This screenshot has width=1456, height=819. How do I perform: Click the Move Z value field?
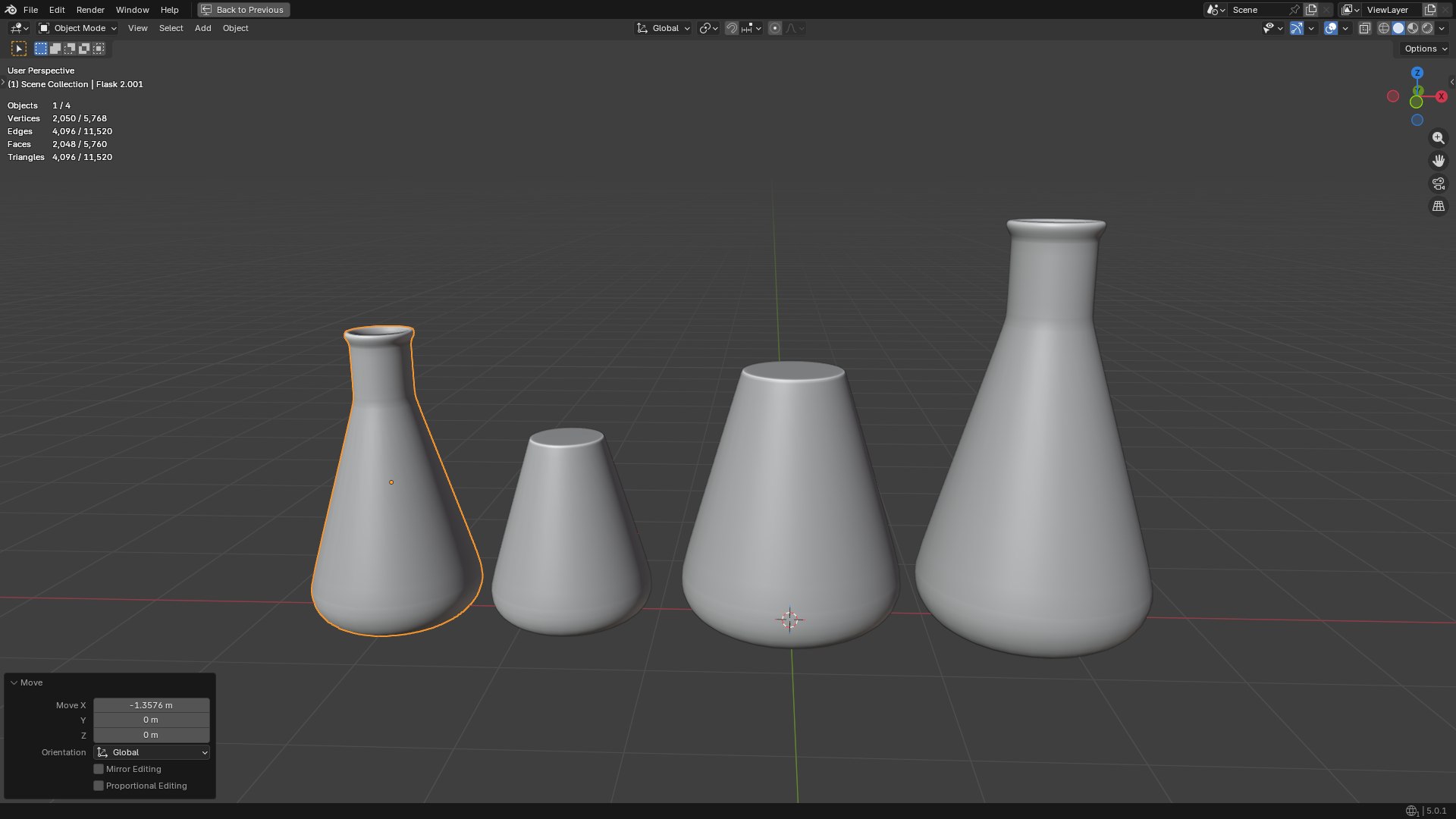[152, 735]
